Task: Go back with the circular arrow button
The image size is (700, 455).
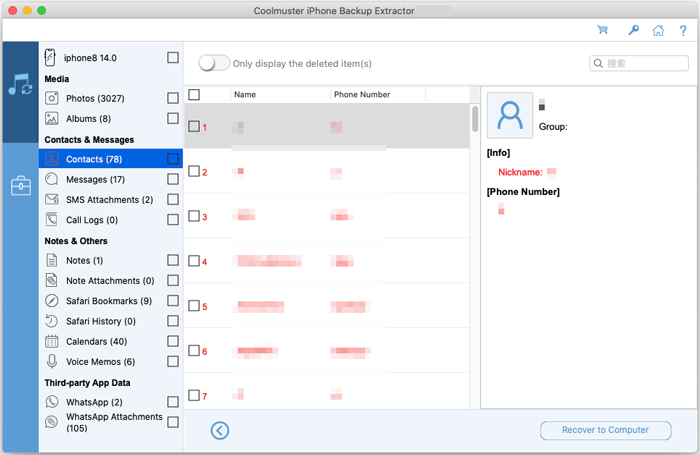Action: click(220, 430)
